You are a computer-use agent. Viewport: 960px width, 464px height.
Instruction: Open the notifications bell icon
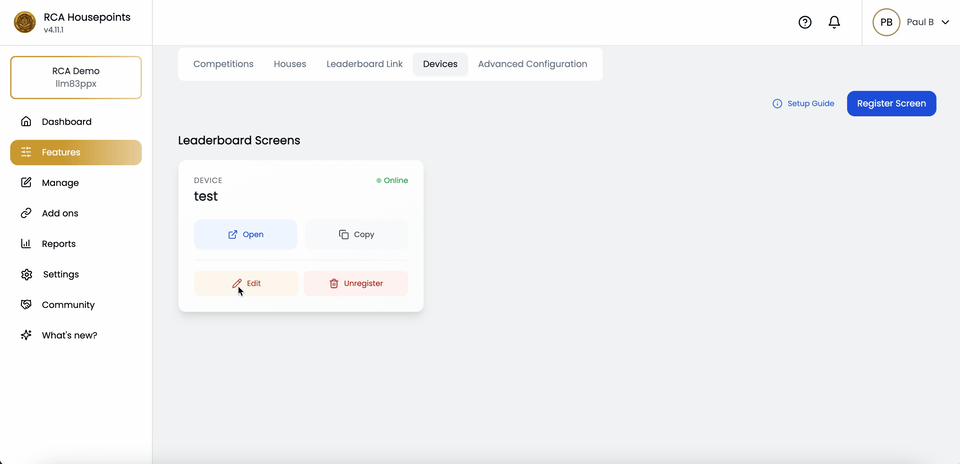click(x=835, y=22)
